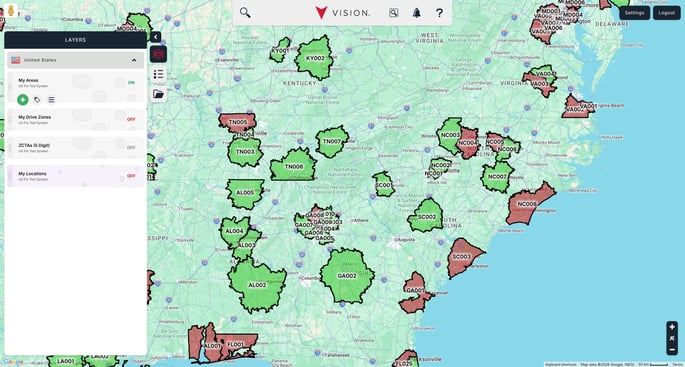
Task: Click the Vision logo
Action: tap(342, 13)
